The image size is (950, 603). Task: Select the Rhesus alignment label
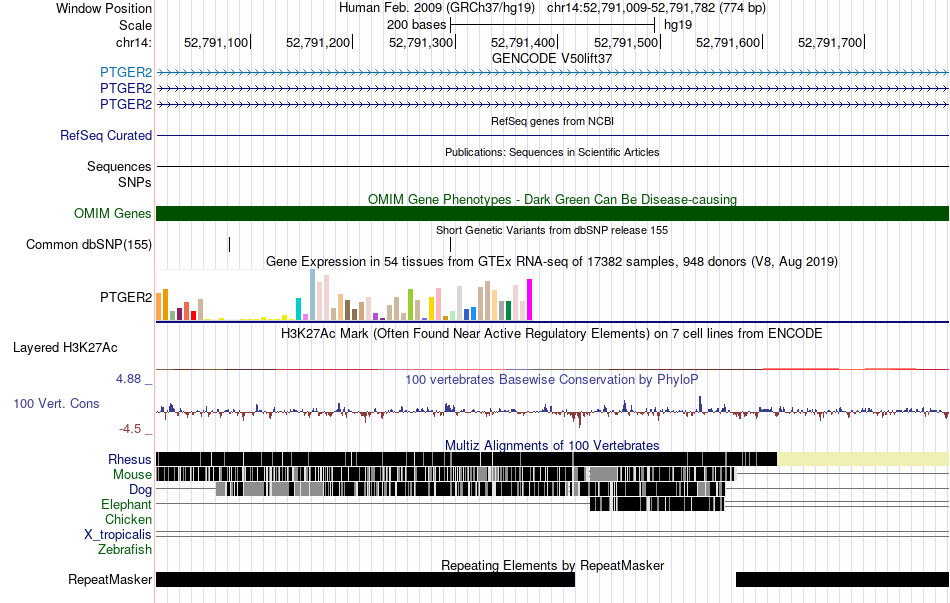click(130, 459)
